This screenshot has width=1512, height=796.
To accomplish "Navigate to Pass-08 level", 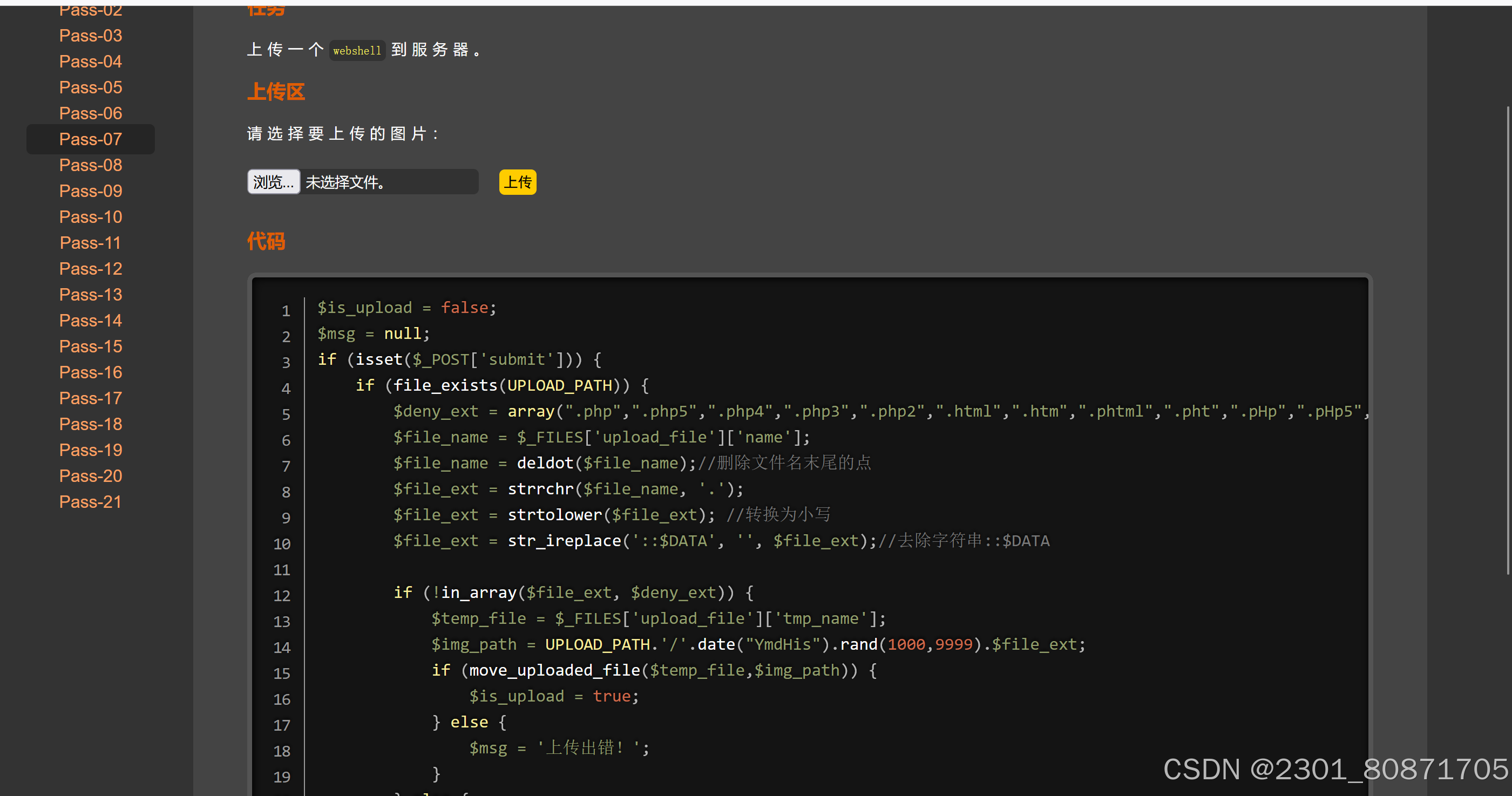I will pos(90,165).
